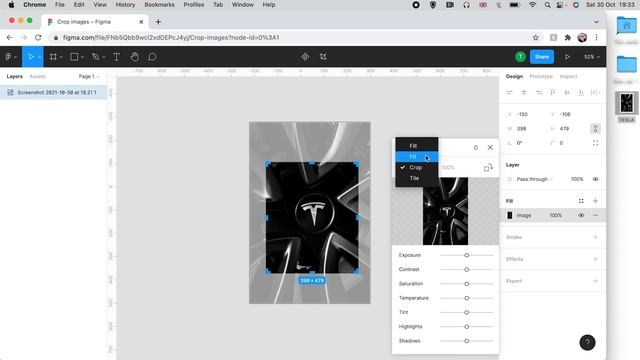
Task: Click Align horizontal centers icon
Action: [524, 93]
